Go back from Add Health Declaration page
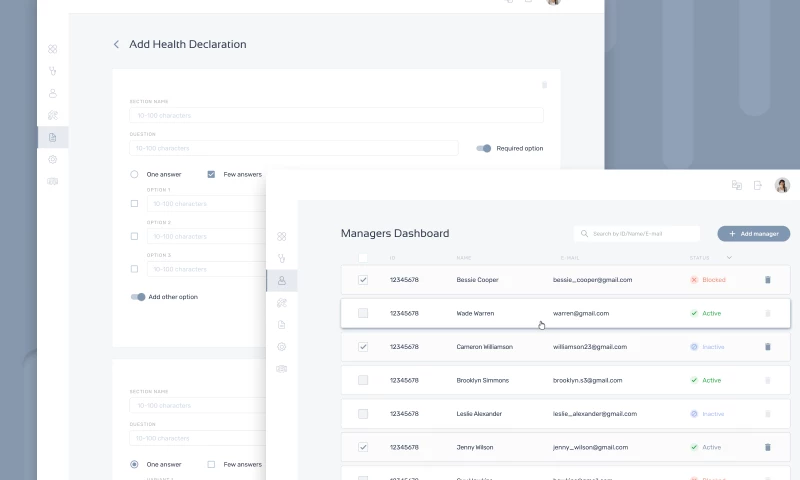This screenshot has height=480, width=800. coord(116,44)
